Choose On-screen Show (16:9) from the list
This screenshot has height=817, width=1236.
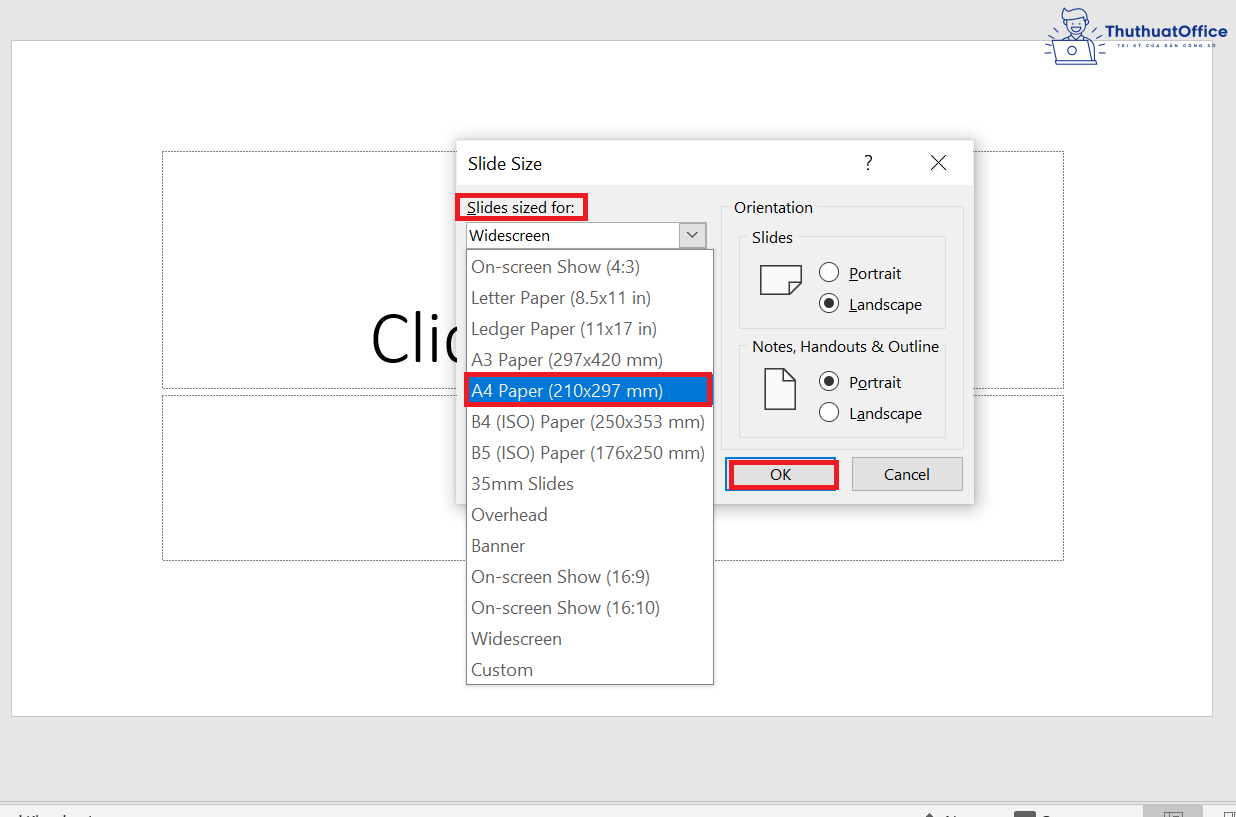coord(560,576)
